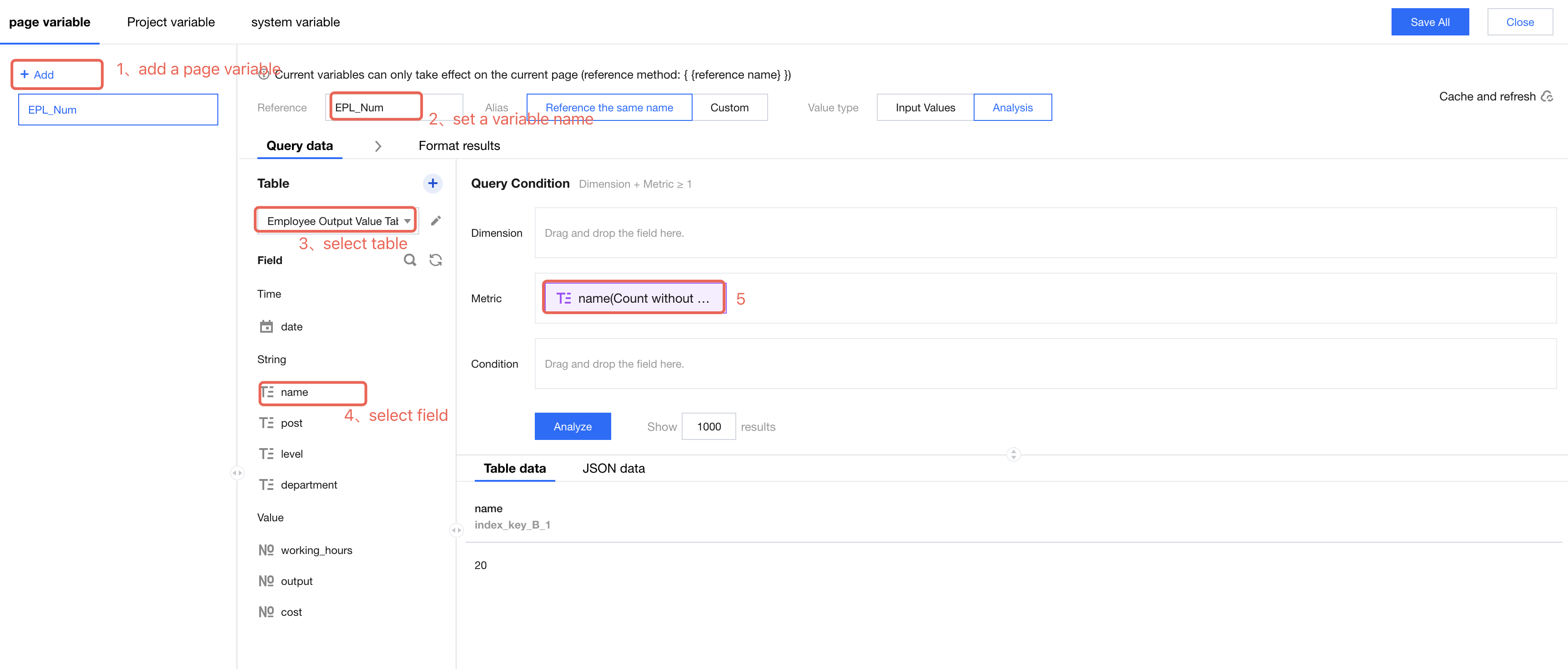The height and width of the screenshot is (669, 1568).
Task: Open the JSON data tab
Action: (x=613, y=468)
